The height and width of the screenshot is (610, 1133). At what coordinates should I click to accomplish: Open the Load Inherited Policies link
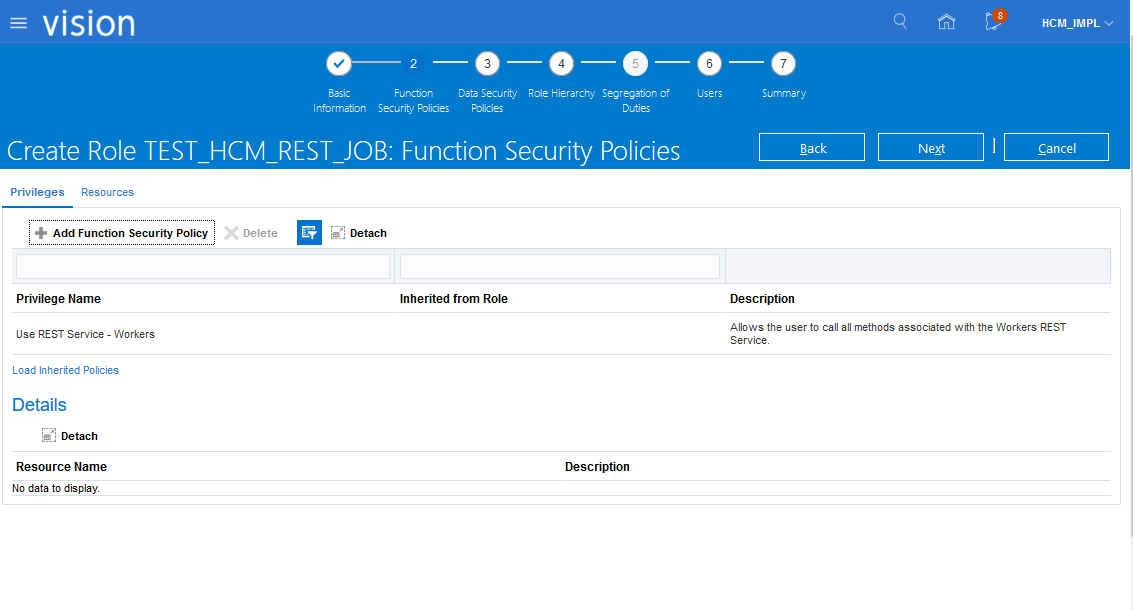(x=65, y=370)
